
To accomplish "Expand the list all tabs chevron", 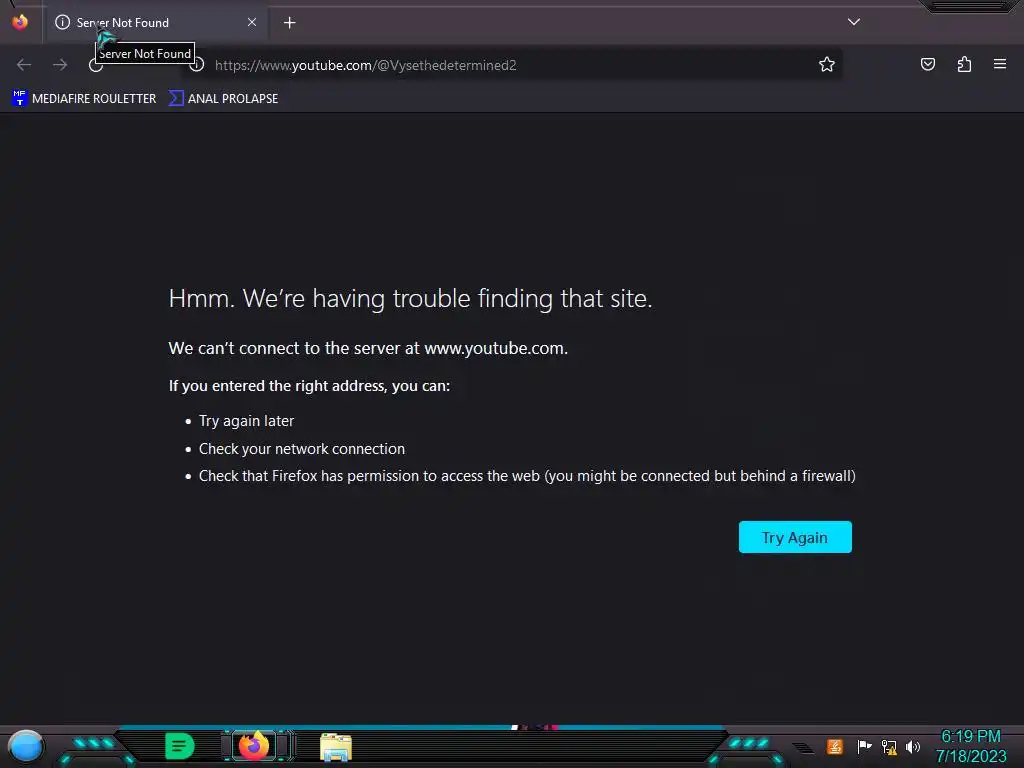I will 854,22.
